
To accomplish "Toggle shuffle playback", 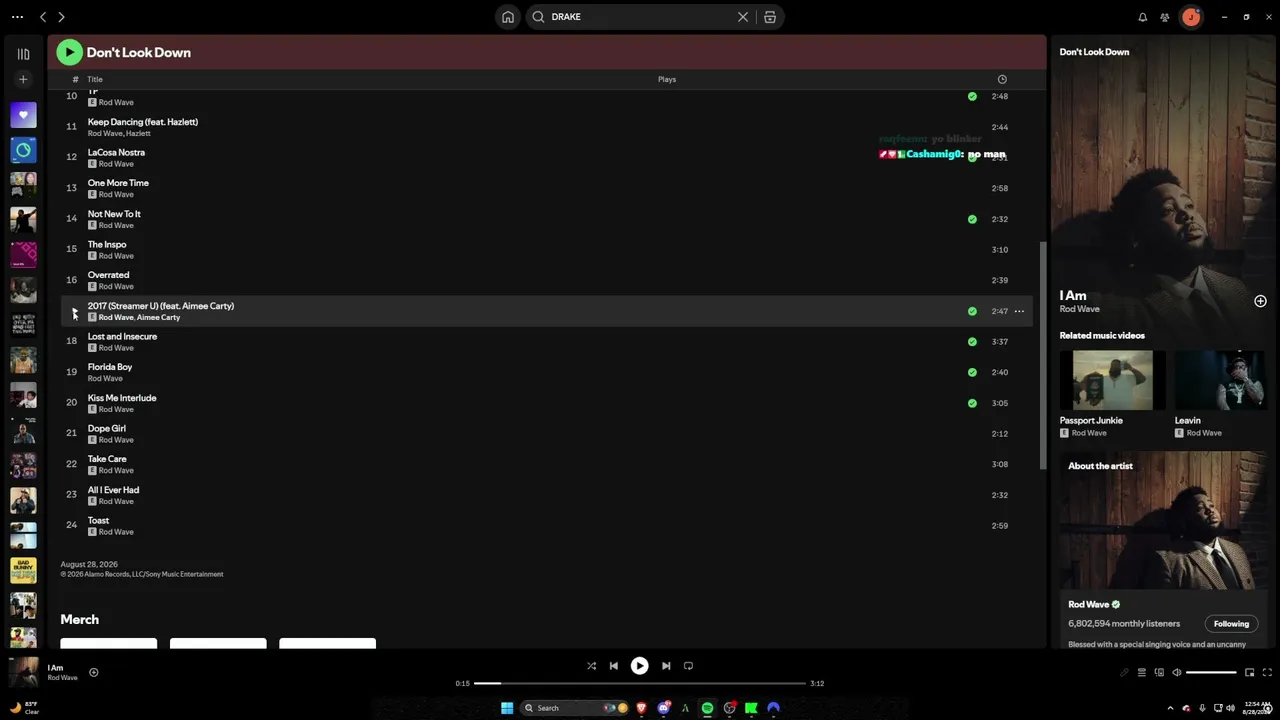I will point(591,666).
